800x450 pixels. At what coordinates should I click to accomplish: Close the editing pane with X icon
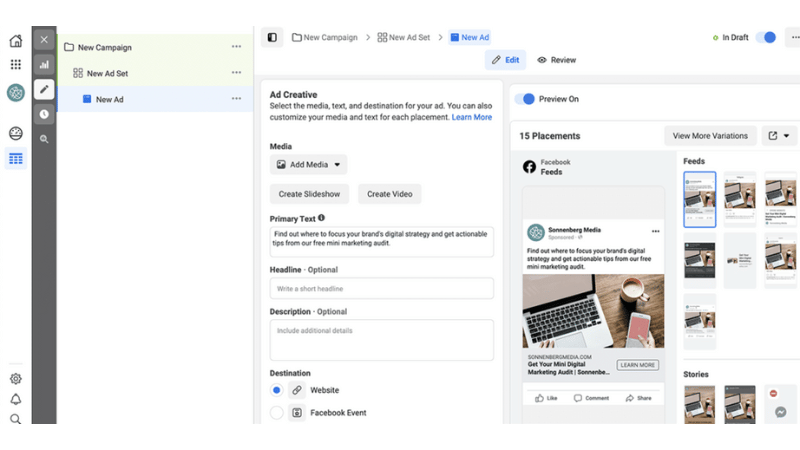tap(44, 40)
